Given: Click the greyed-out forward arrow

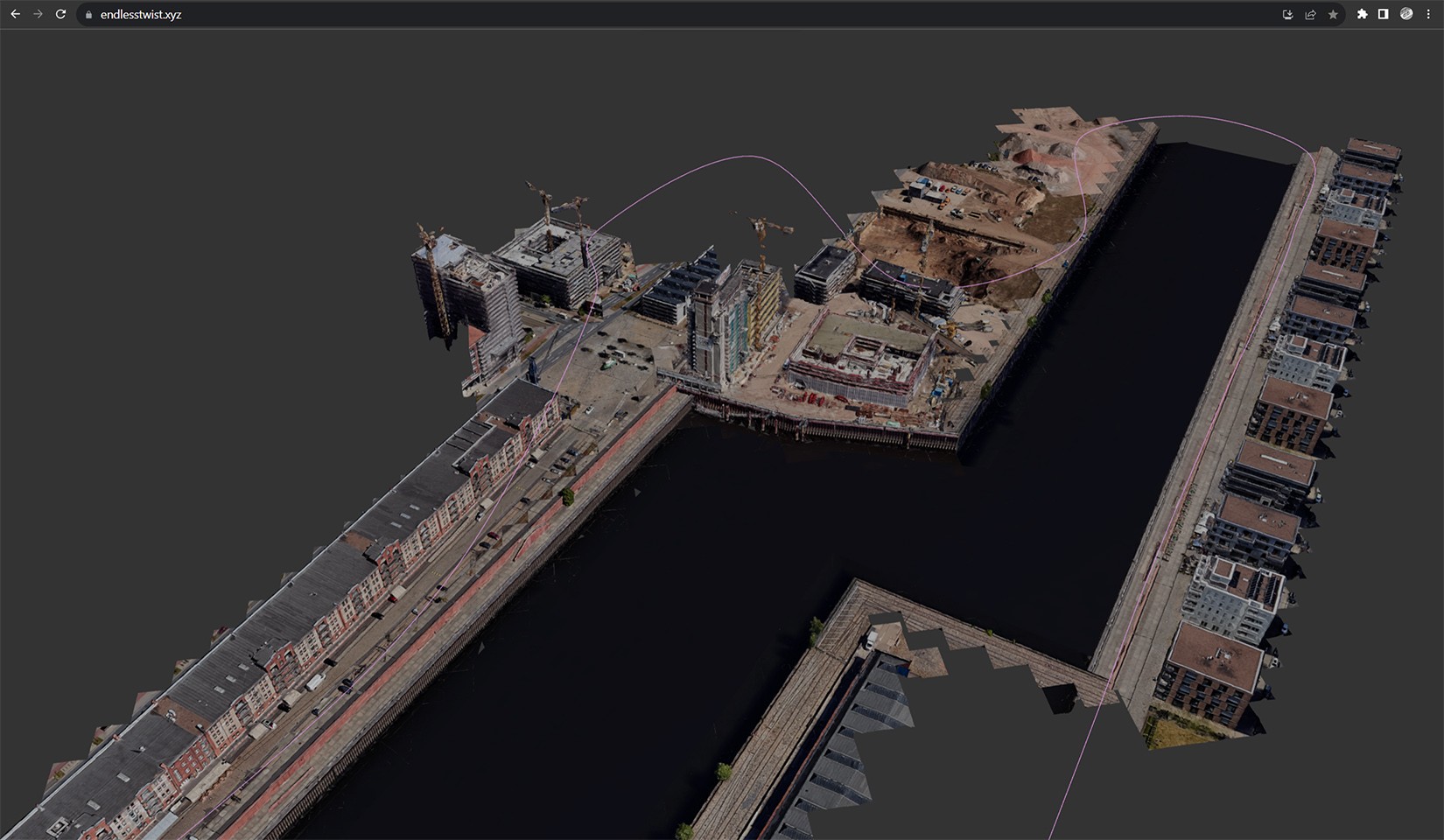Looking at the screenshot, I should pos(38,14).
